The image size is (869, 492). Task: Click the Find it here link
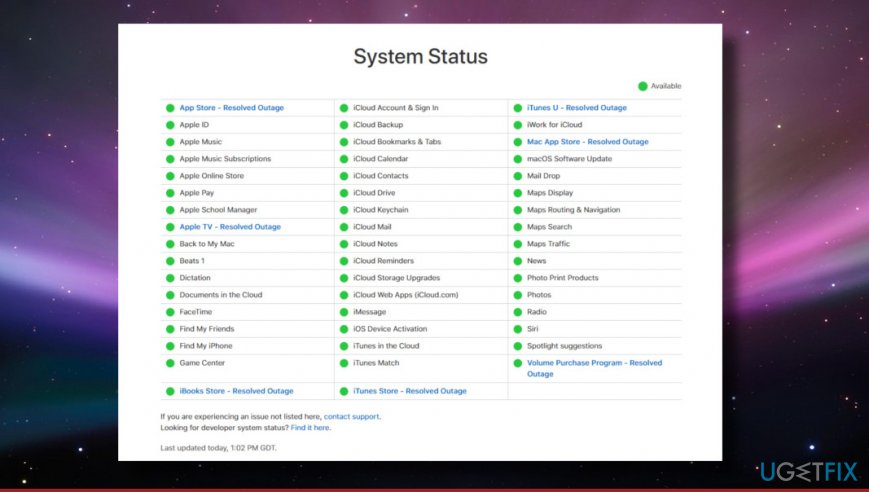310,428
